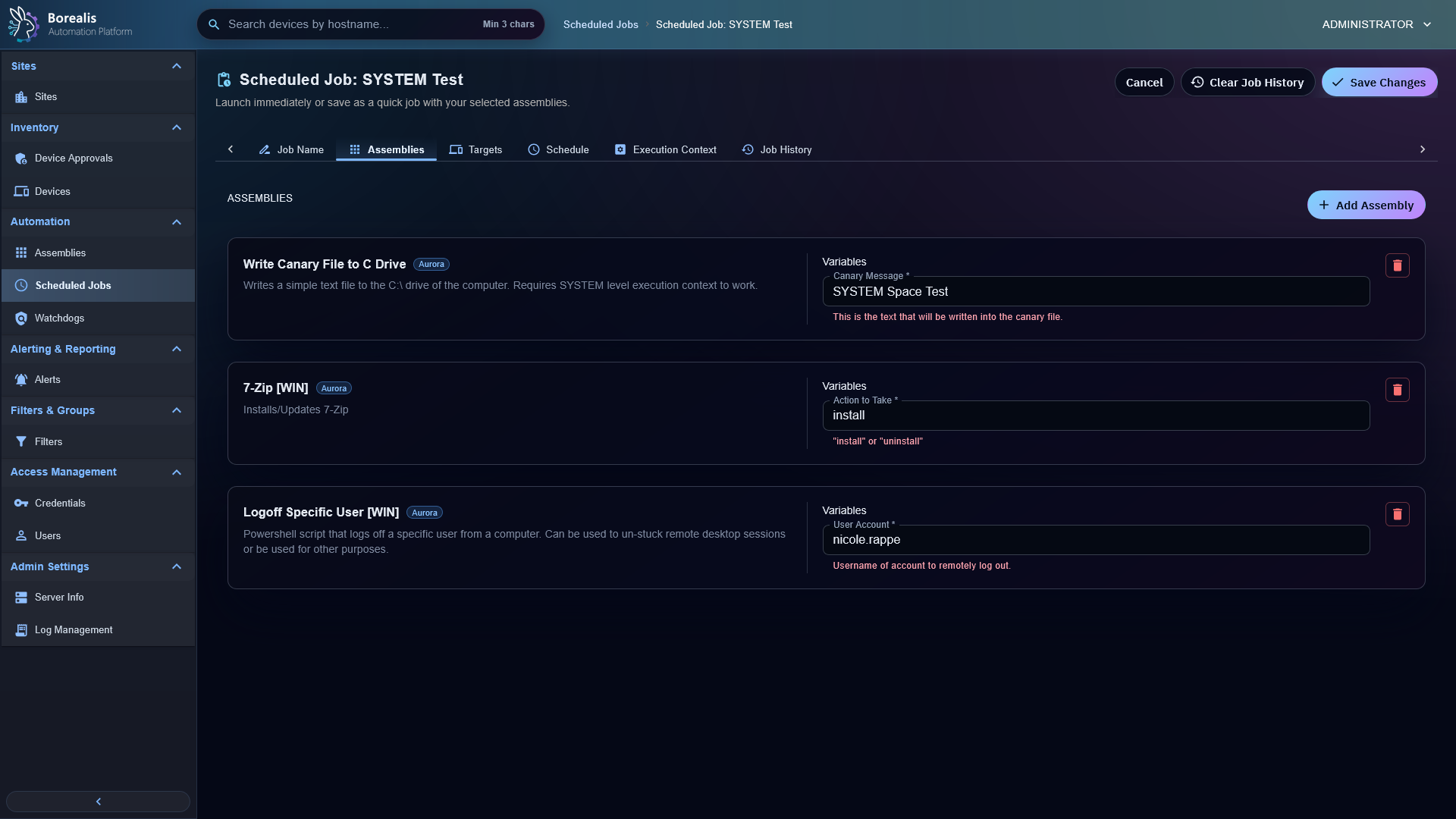Click the search magnifier icon

[x=214, y=24]
